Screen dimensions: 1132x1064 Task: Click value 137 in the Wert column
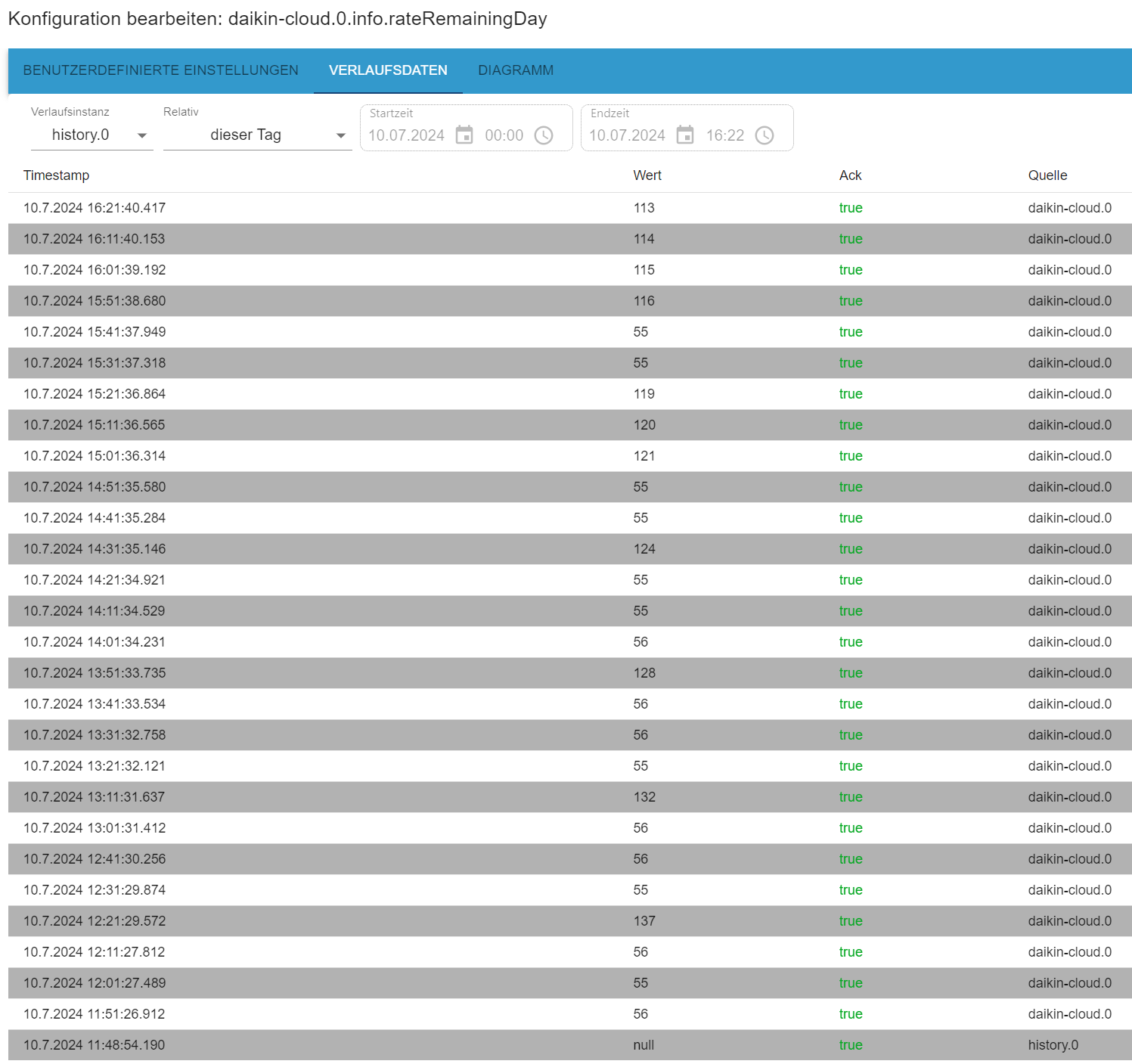[x=644, y=921]
